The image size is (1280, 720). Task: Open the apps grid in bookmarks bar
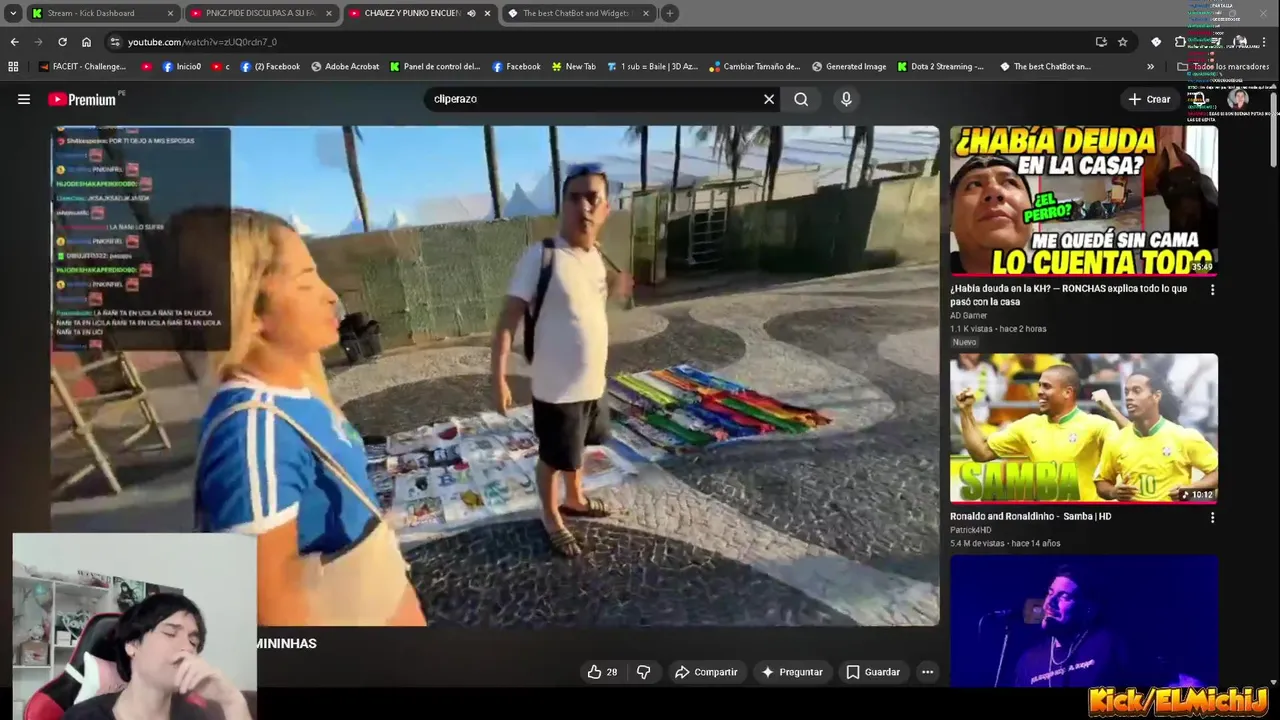pyautogui.click(x=13, y=66)
